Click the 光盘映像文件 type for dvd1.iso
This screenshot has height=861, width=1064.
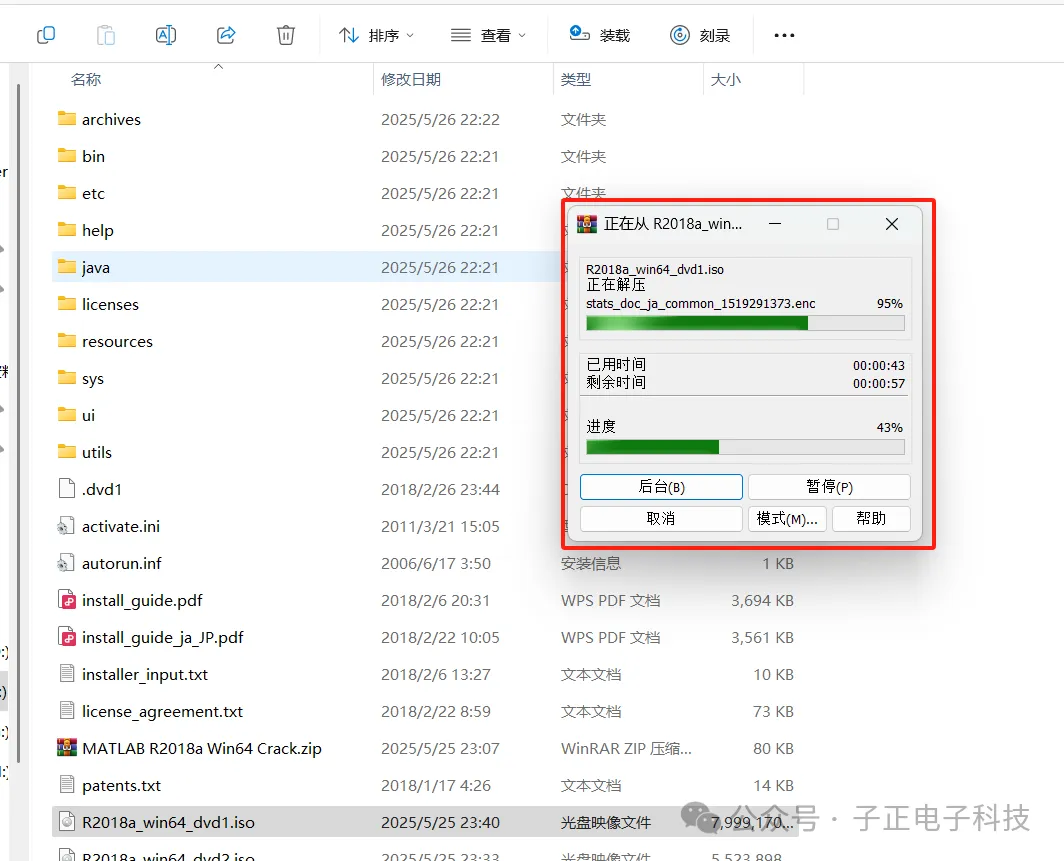point(605,822)
